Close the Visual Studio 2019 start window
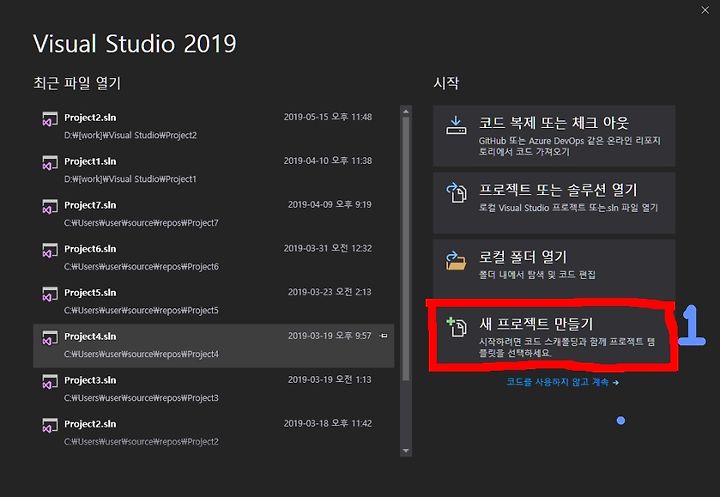The width and height of the screenshot is (720, 497). tap(705, 10)
